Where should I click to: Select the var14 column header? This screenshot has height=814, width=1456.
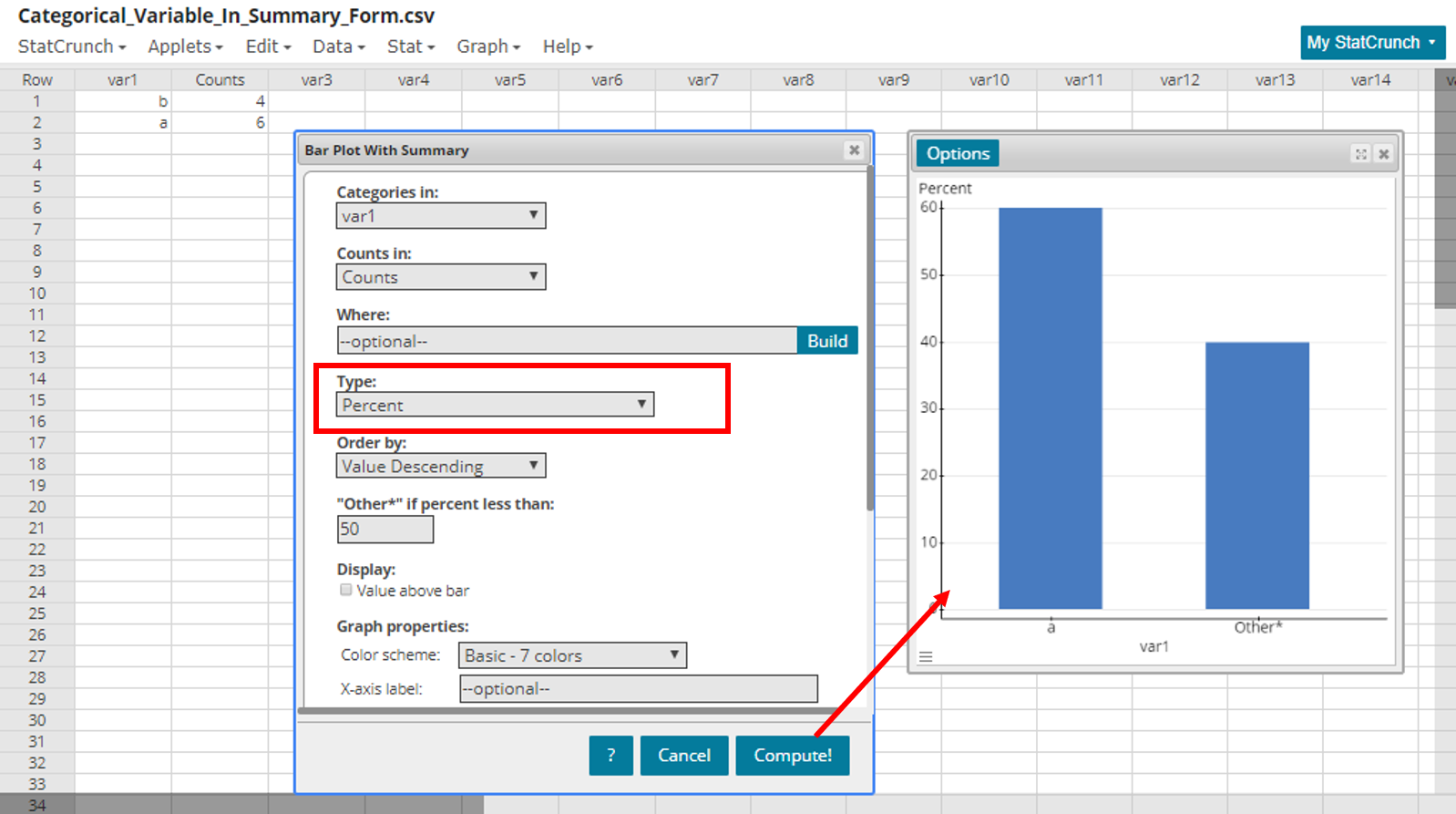point(1370,80)
